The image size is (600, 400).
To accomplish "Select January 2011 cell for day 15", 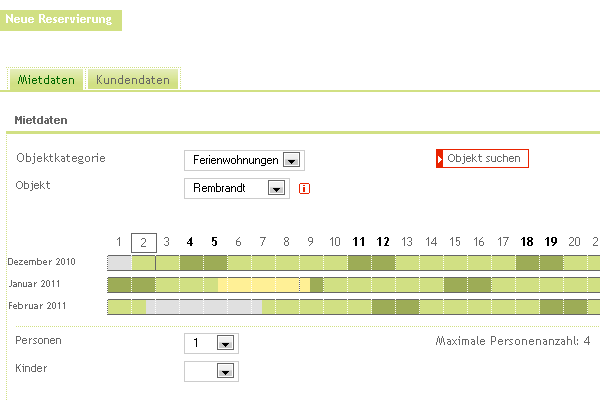I will [455, 285].
